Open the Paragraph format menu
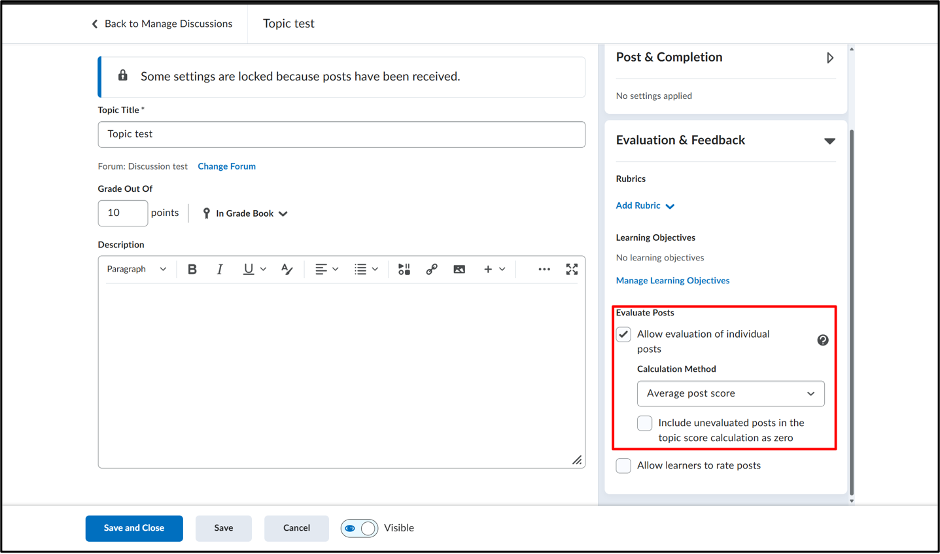The image size is (940, 554). pos(137,269)
